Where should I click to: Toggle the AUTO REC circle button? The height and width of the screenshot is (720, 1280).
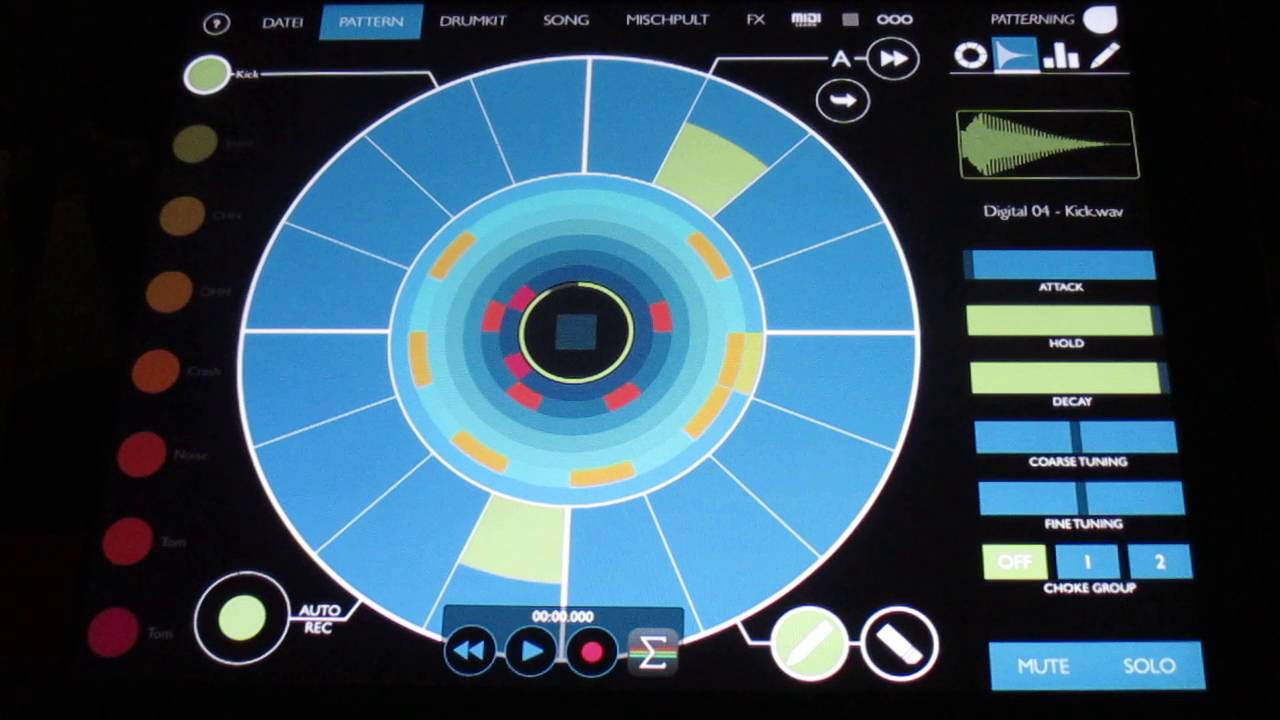(x=242, y=619)
